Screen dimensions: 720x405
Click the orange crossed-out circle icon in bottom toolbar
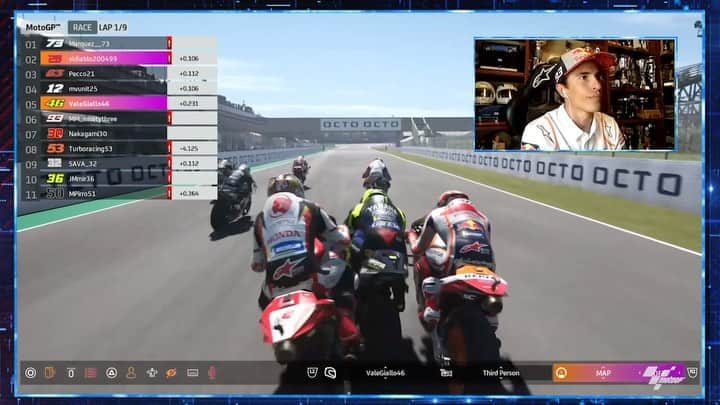171,373
